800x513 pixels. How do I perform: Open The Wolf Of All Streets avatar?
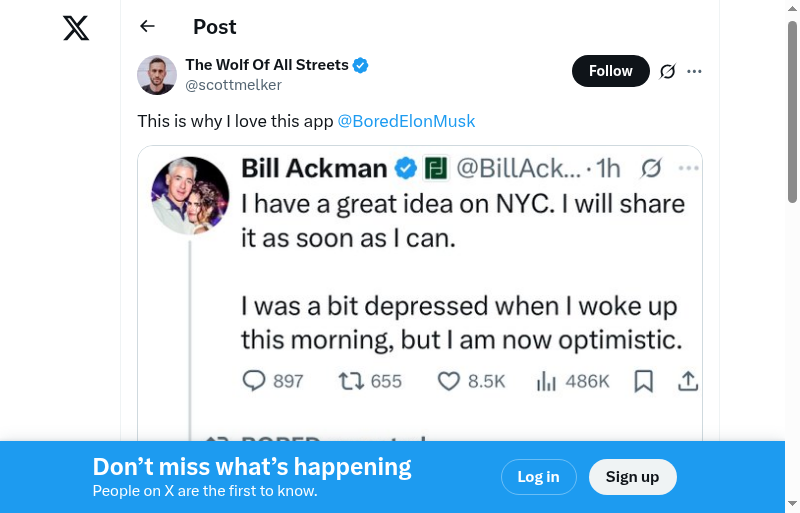point(157,75)
